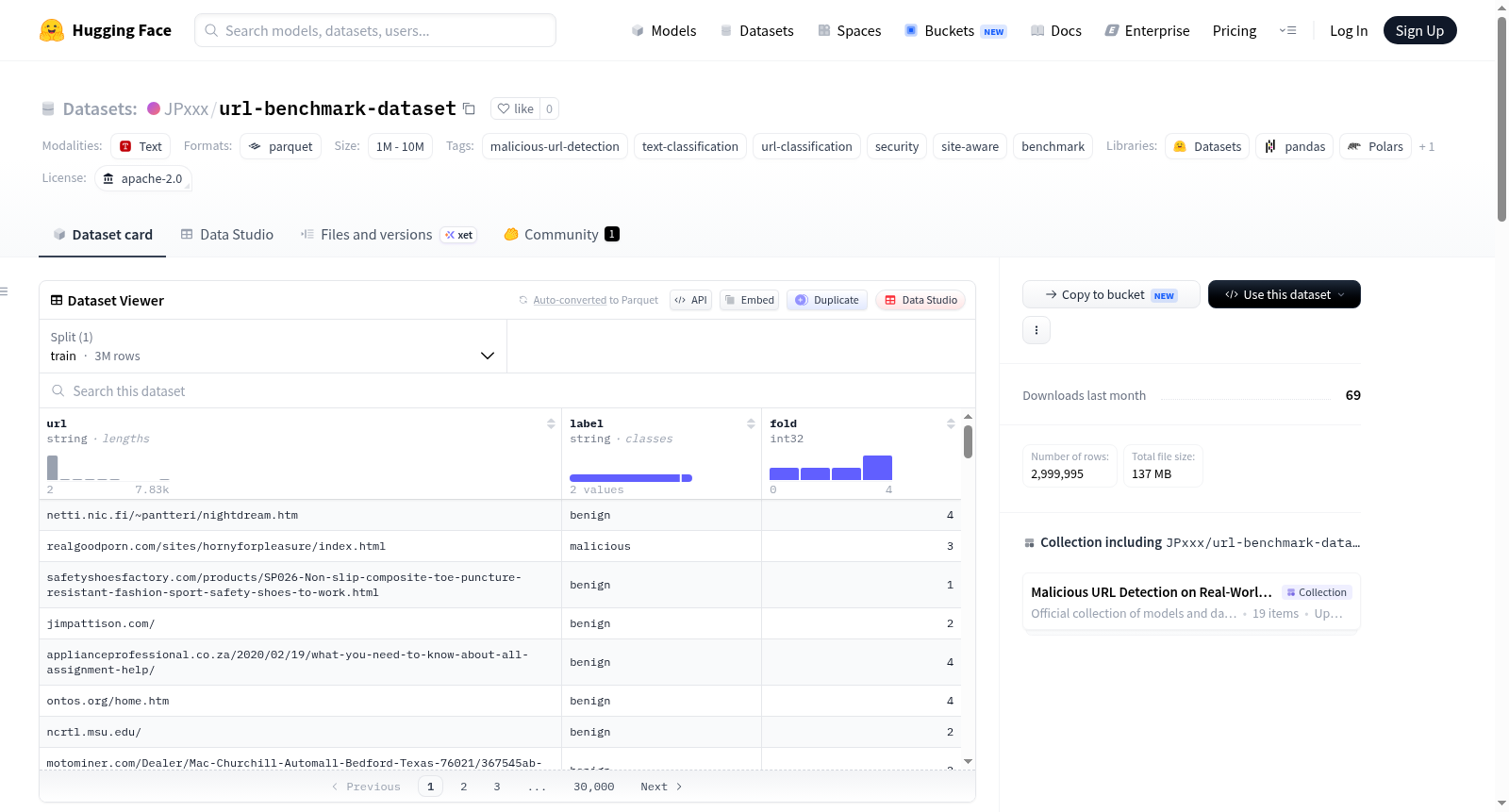Click the search magnifier icon in dataset viewer

[x=58, y=390]
